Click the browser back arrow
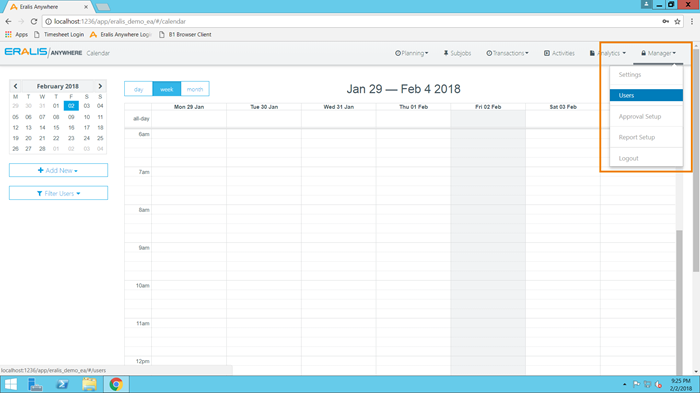Screen dimensions: 700x393 (8, 21)
